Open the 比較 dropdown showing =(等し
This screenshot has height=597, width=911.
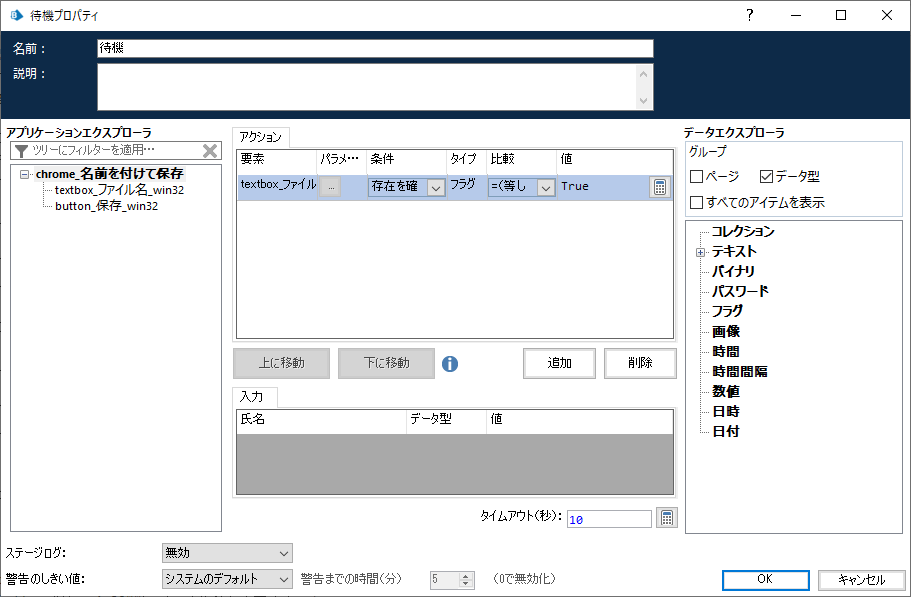(521, 187)
